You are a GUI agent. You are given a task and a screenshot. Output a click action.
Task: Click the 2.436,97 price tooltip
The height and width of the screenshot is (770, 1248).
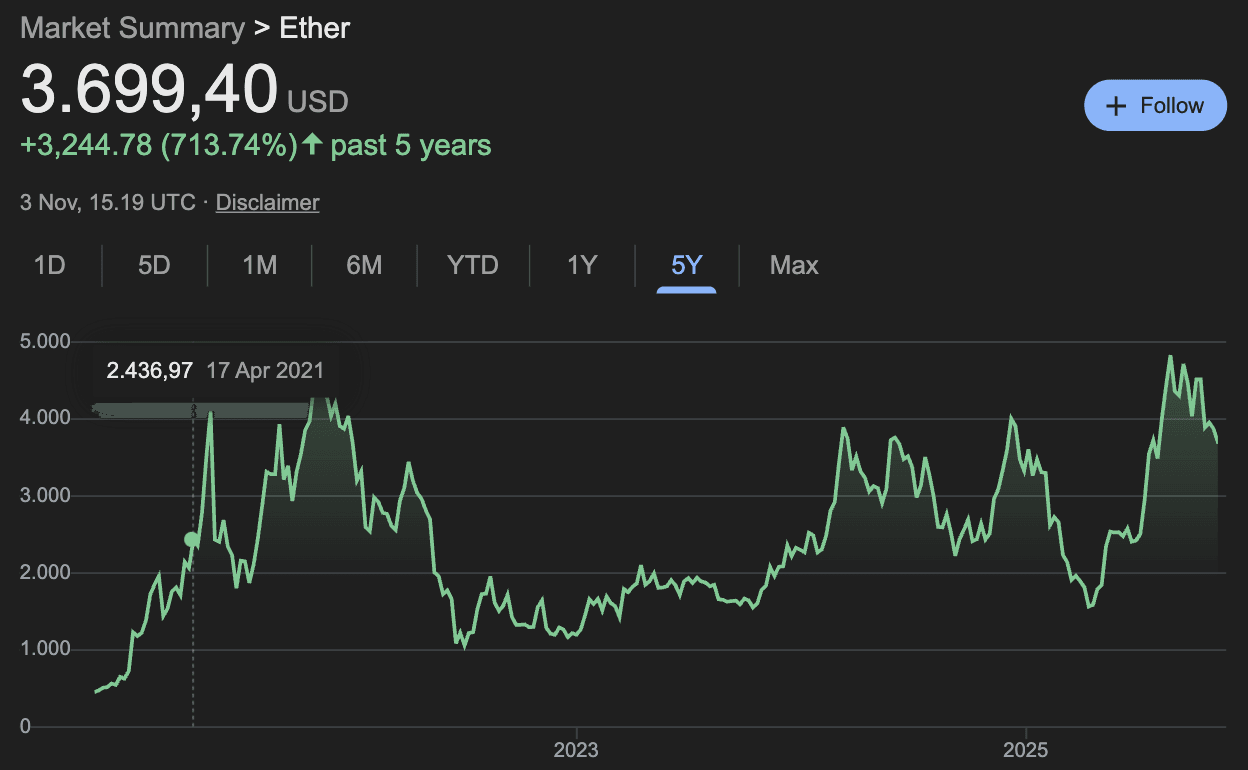150,370
